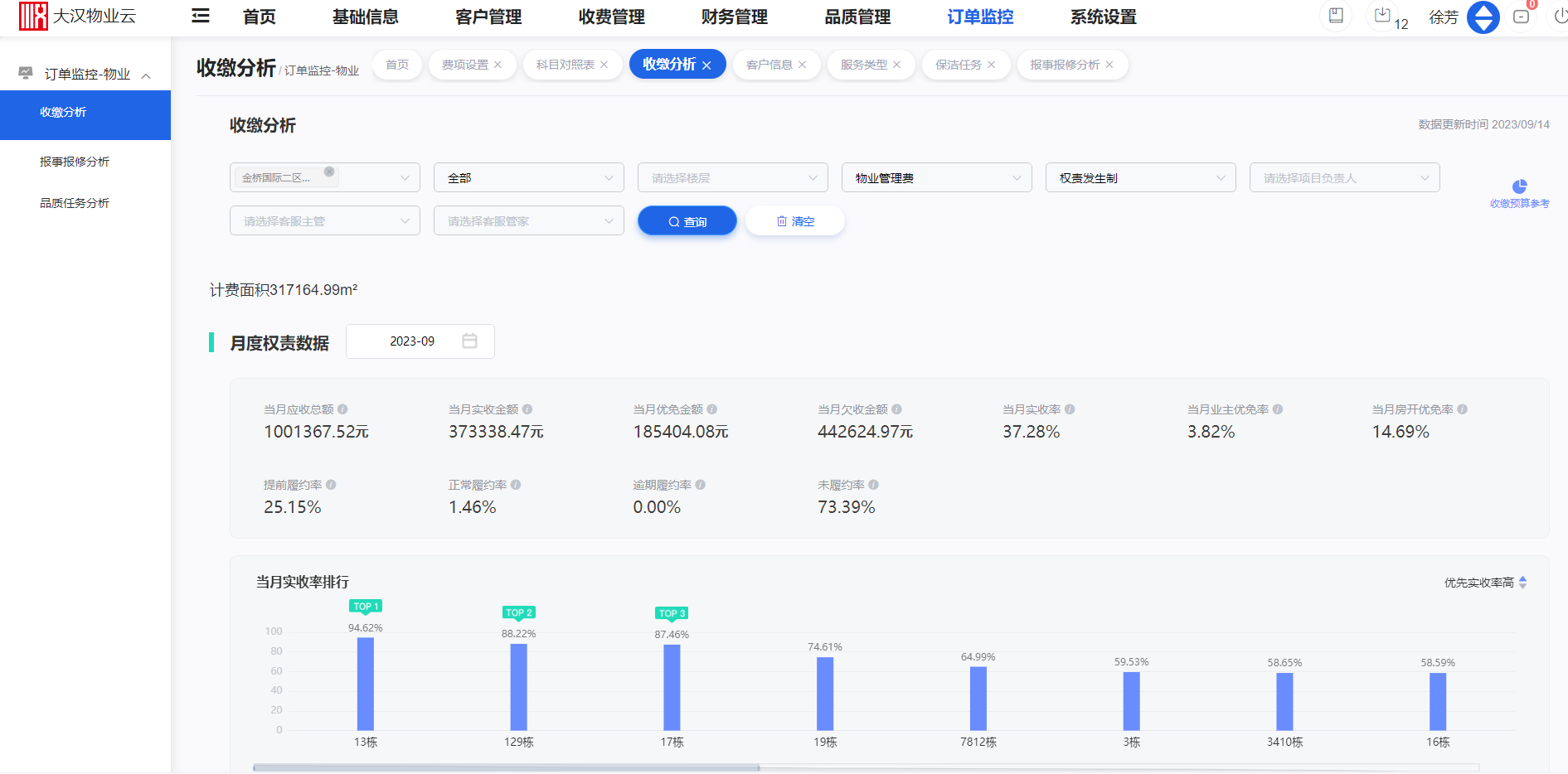Show help for 当月应收总额
The width and height of the screenshot is (1568, 774).
342,409
